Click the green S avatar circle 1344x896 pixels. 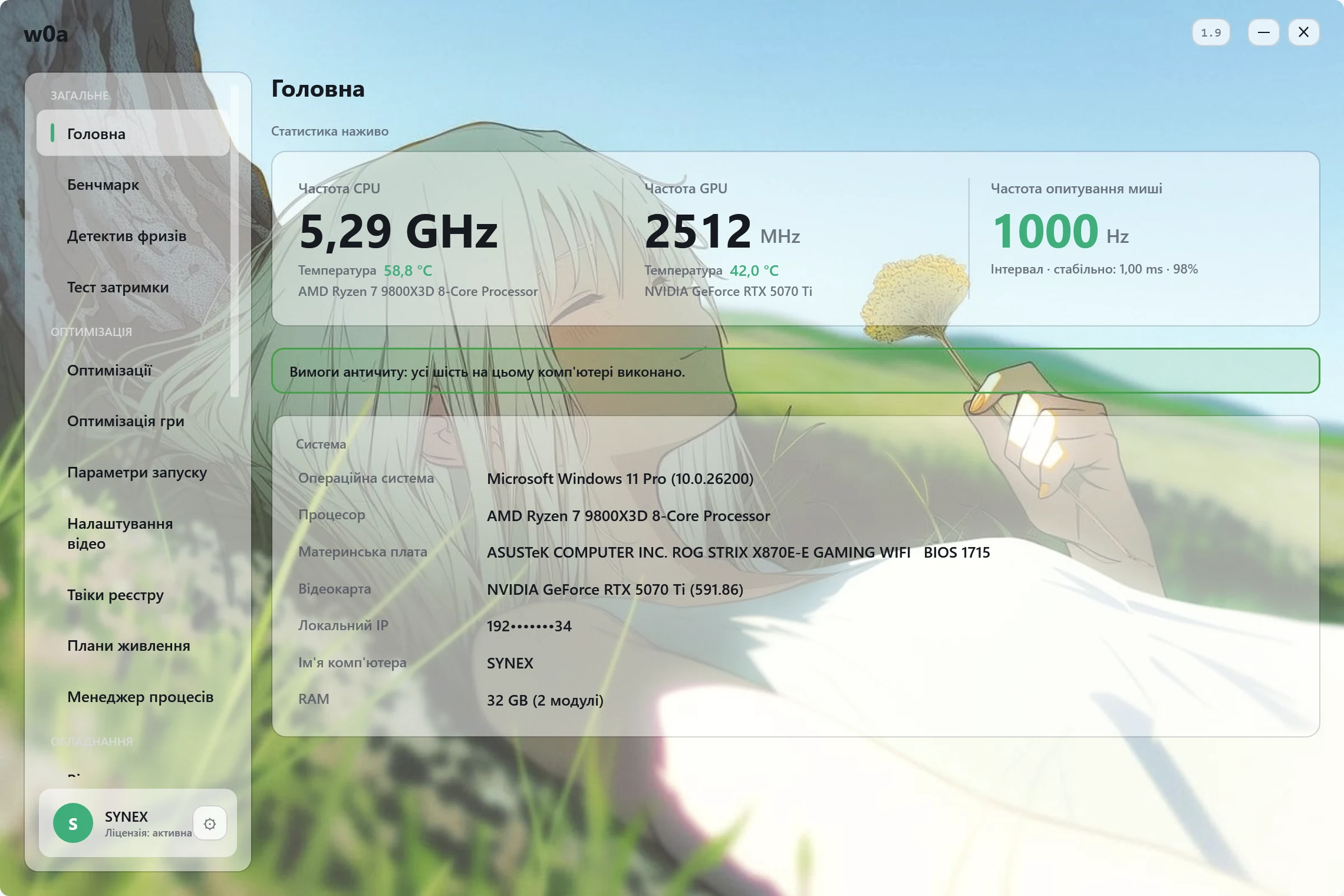point(73,823)
